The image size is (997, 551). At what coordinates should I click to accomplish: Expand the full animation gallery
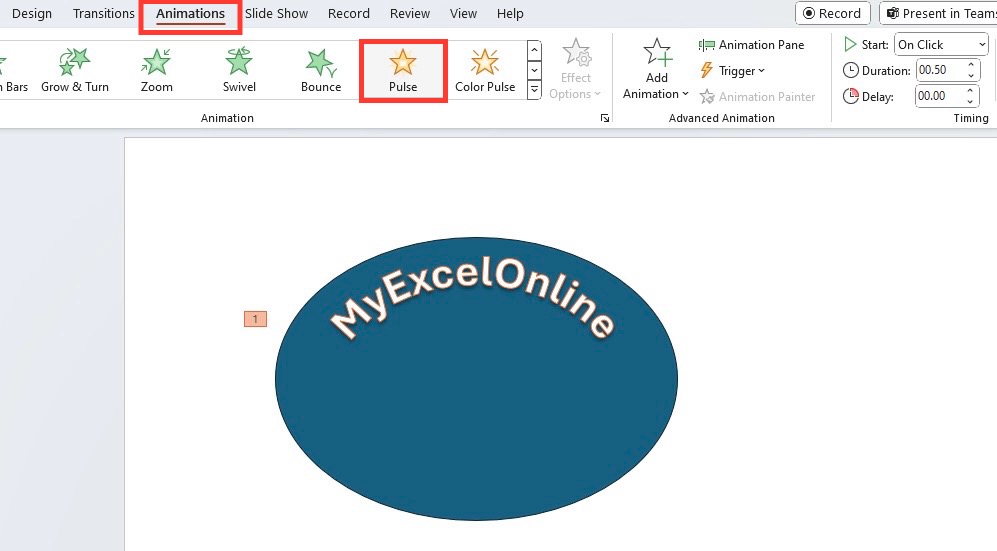click(x=535, y=91)
